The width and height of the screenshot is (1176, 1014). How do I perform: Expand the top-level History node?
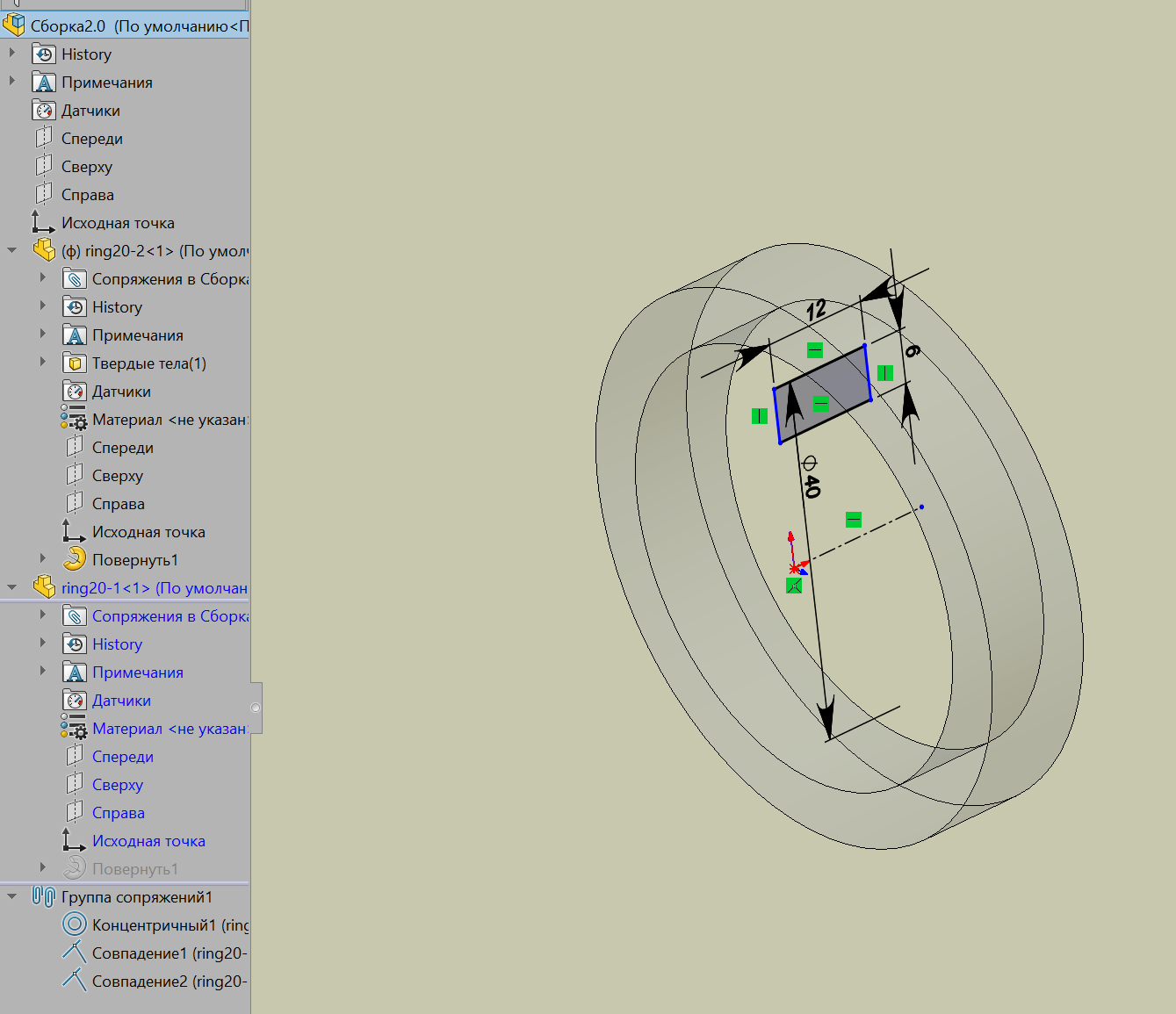pos(12,54)
